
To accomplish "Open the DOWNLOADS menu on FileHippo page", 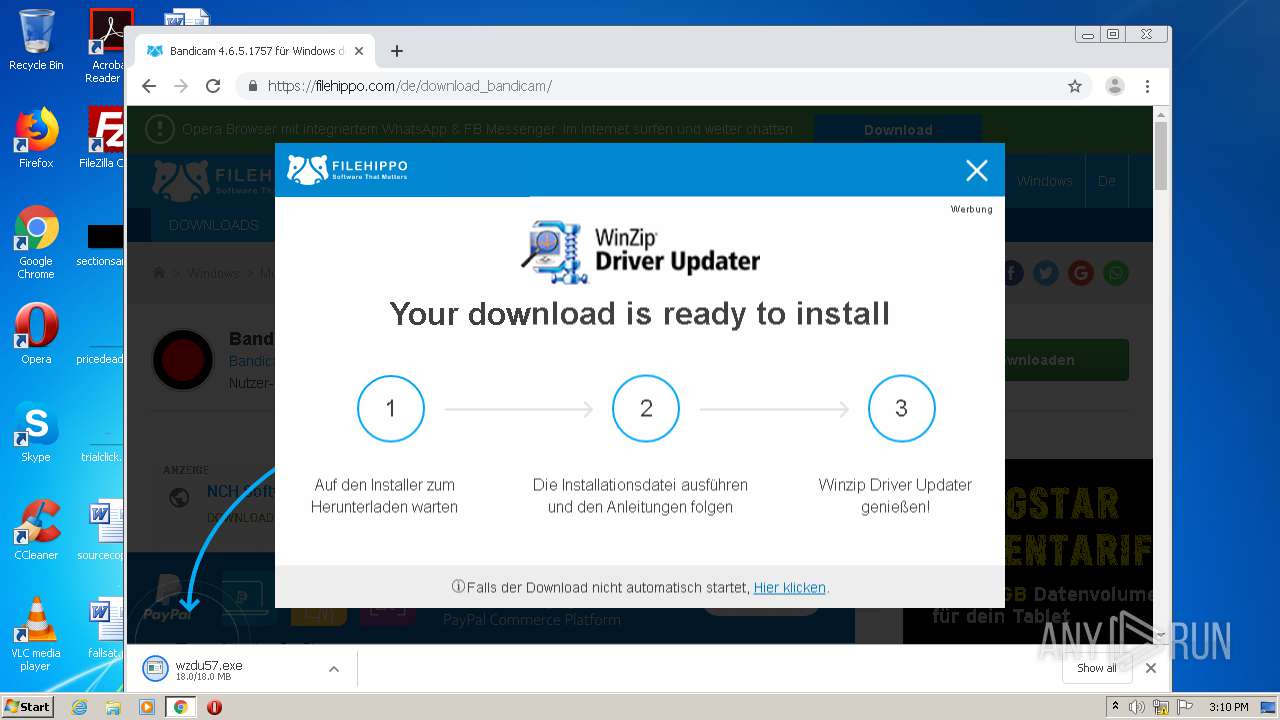I will 214,225.
